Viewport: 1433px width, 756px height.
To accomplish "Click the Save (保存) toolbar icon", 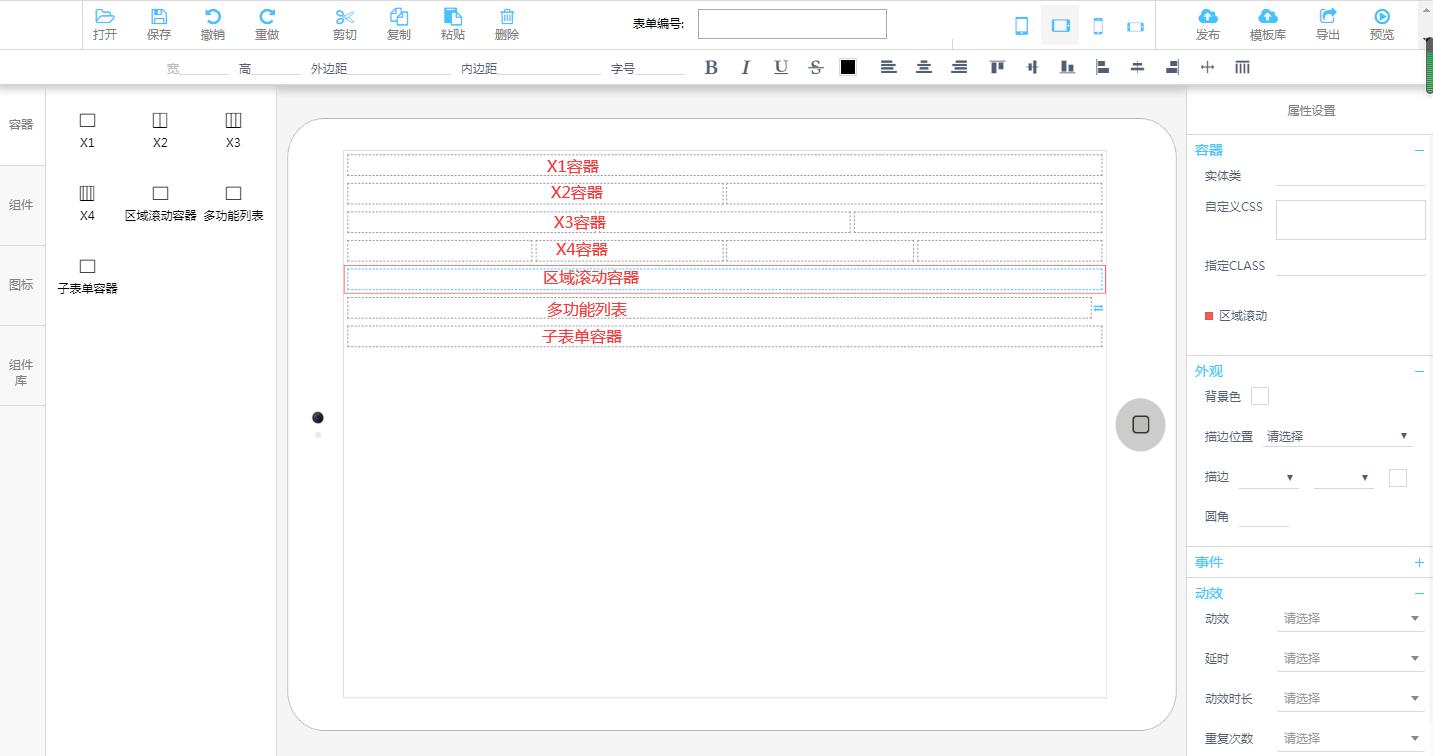I will pyautogui.click(x=158, y=17).
